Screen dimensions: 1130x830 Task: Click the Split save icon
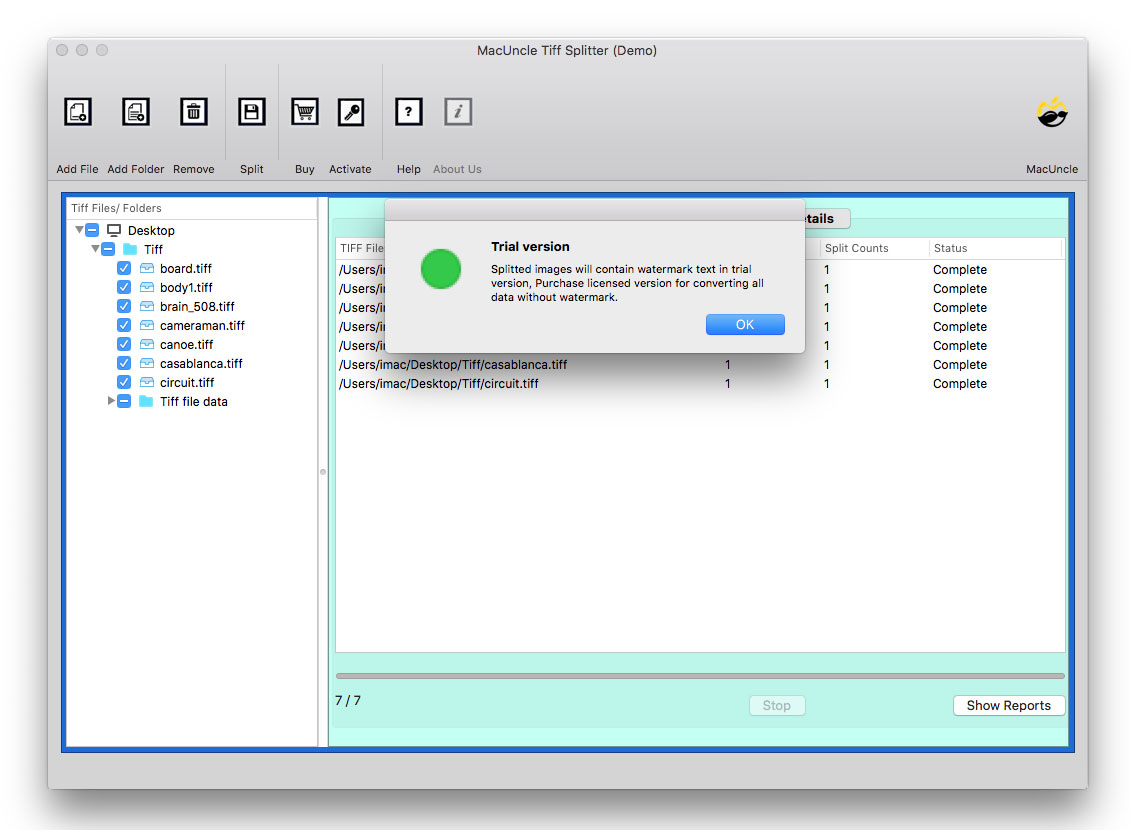tap(252, 112)
